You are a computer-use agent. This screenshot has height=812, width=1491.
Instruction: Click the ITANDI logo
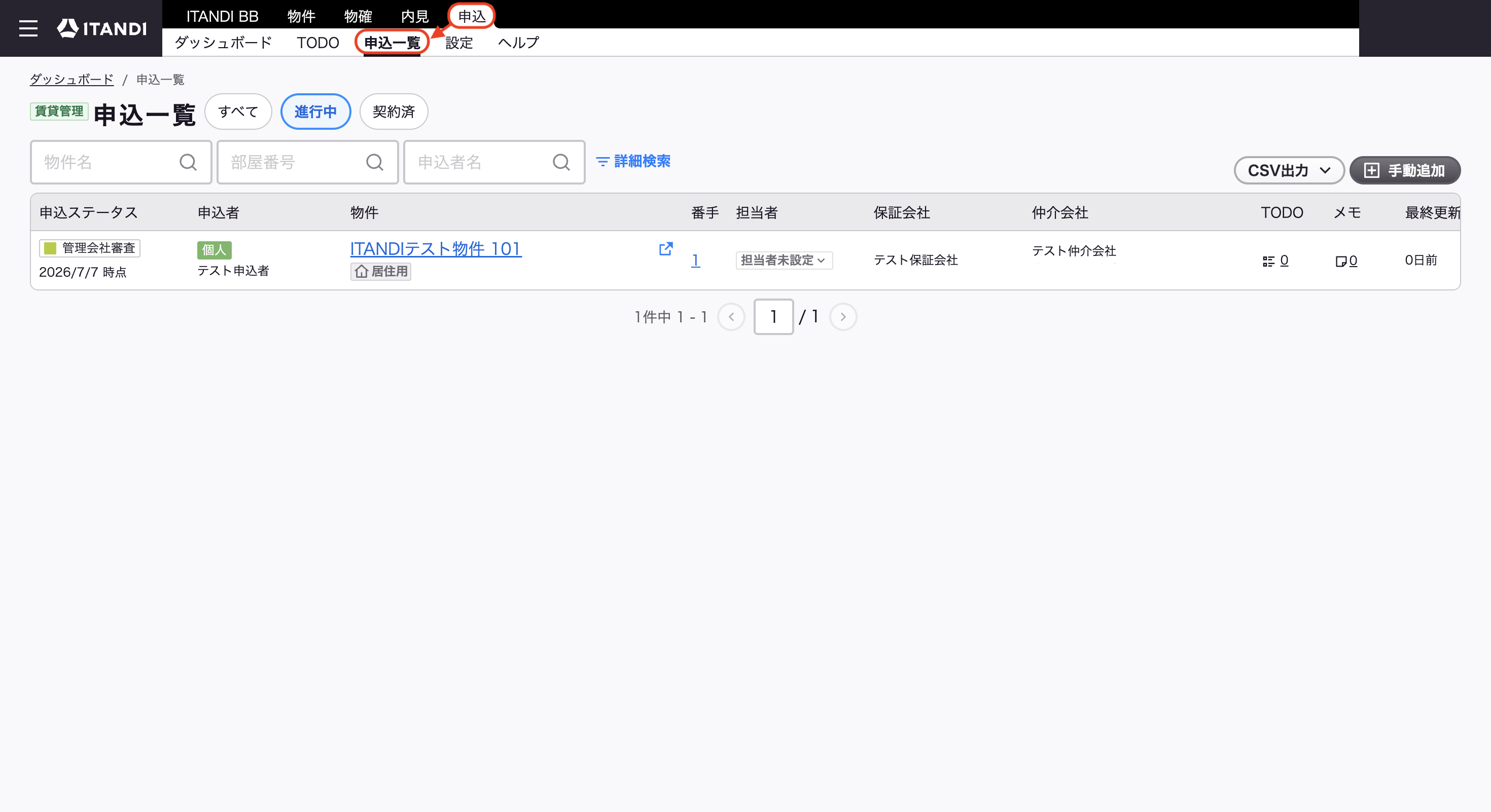pyautogui.click(x=102, y=28)
